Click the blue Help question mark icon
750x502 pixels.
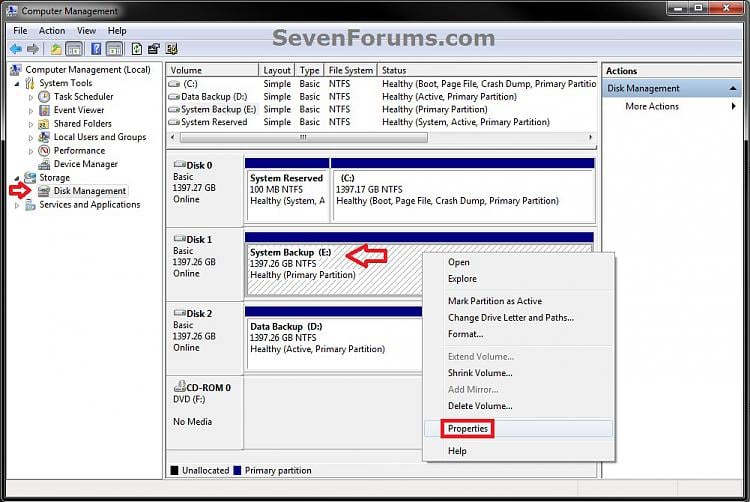pyautogui.click(x=96, y=49)
